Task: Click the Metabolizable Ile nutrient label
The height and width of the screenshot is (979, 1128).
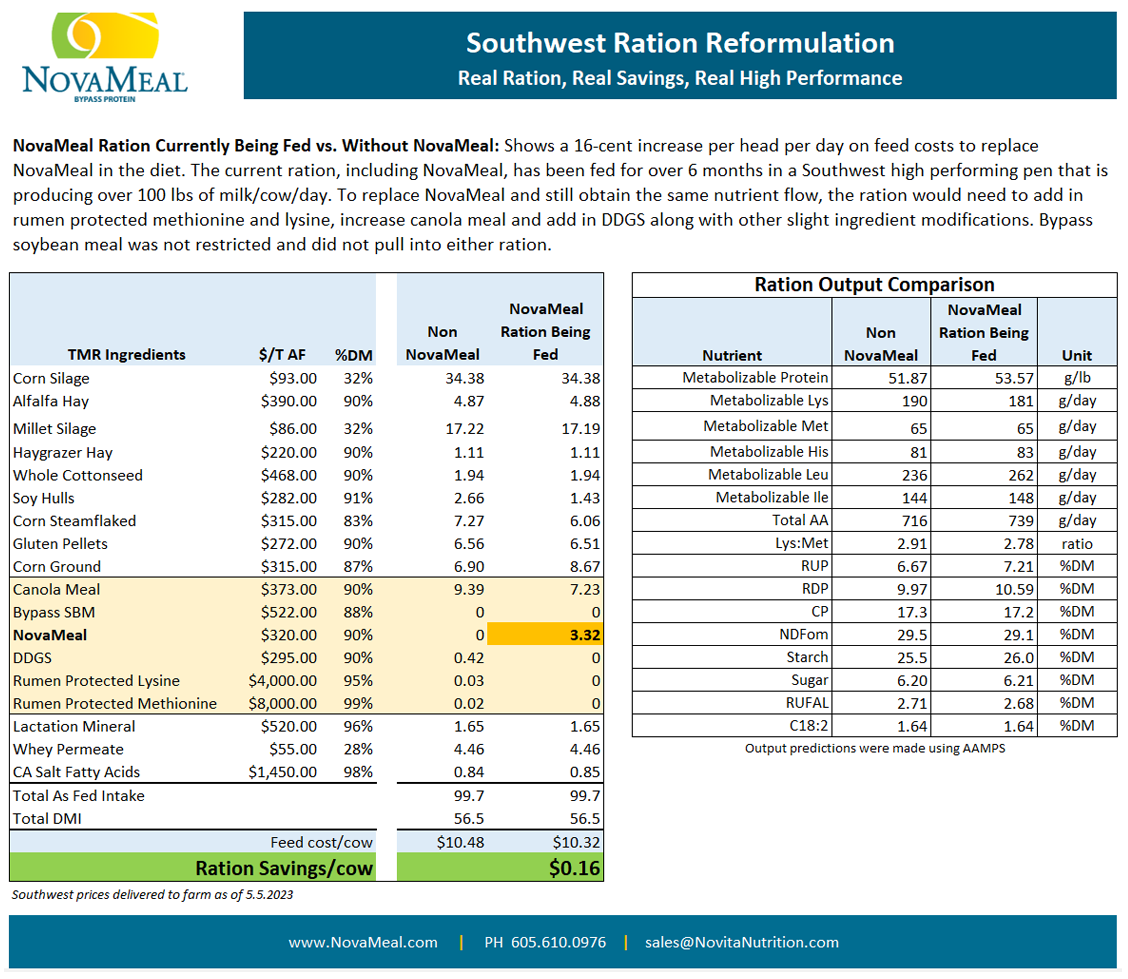Action: [x=772, y=497]
